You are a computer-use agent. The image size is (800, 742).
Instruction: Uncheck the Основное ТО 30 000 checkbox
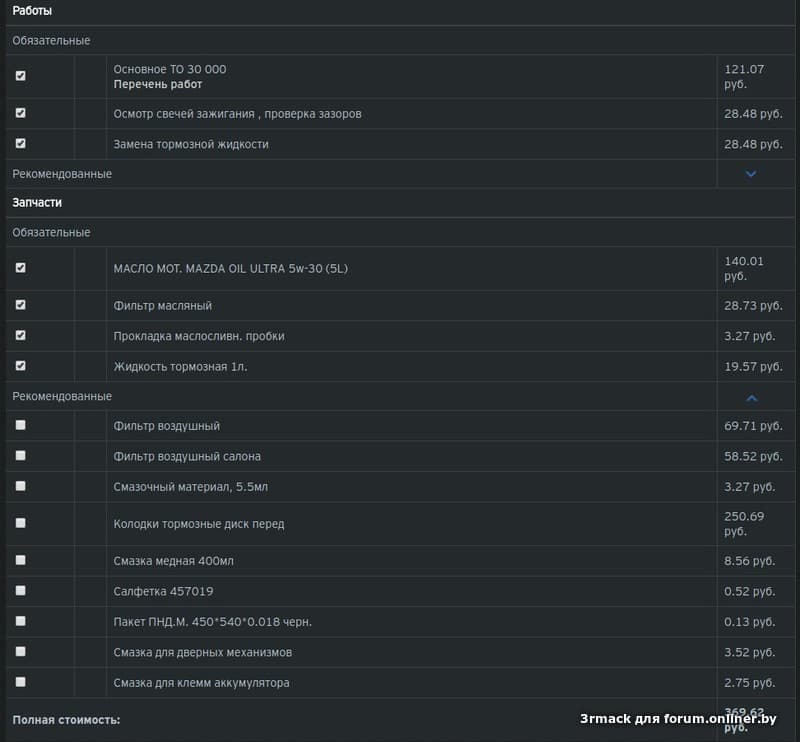pyautogui.click(x=21, y=76)
